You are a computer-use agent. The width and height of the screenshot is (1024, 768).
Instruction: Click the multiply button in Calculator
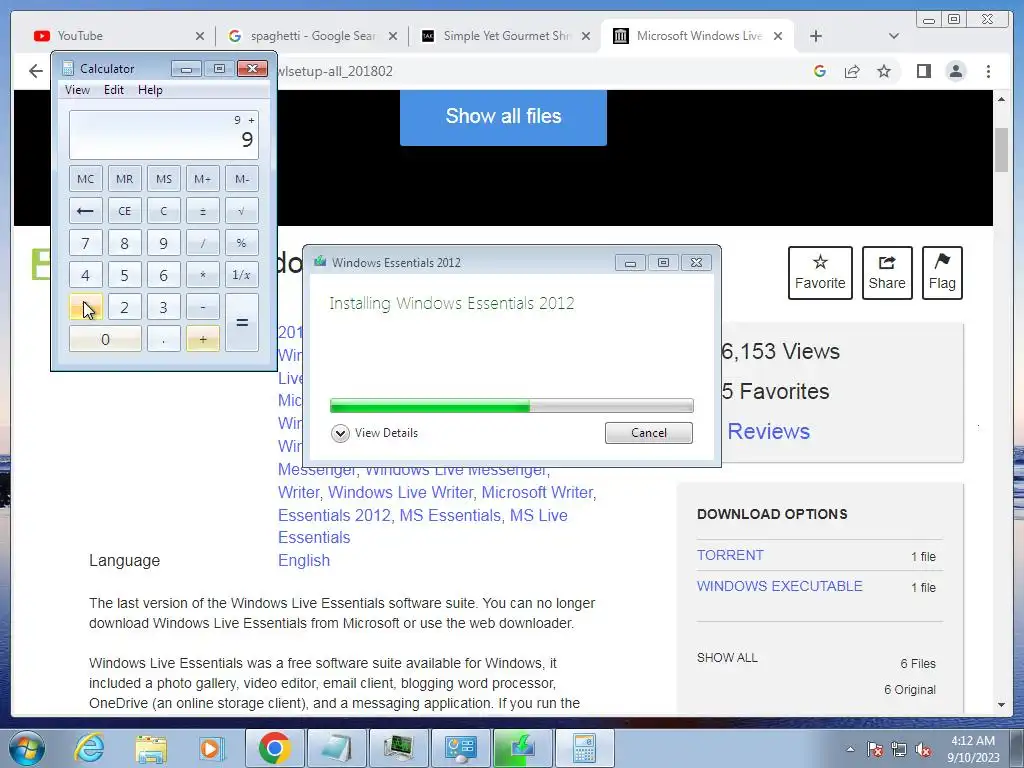point(202,275)
